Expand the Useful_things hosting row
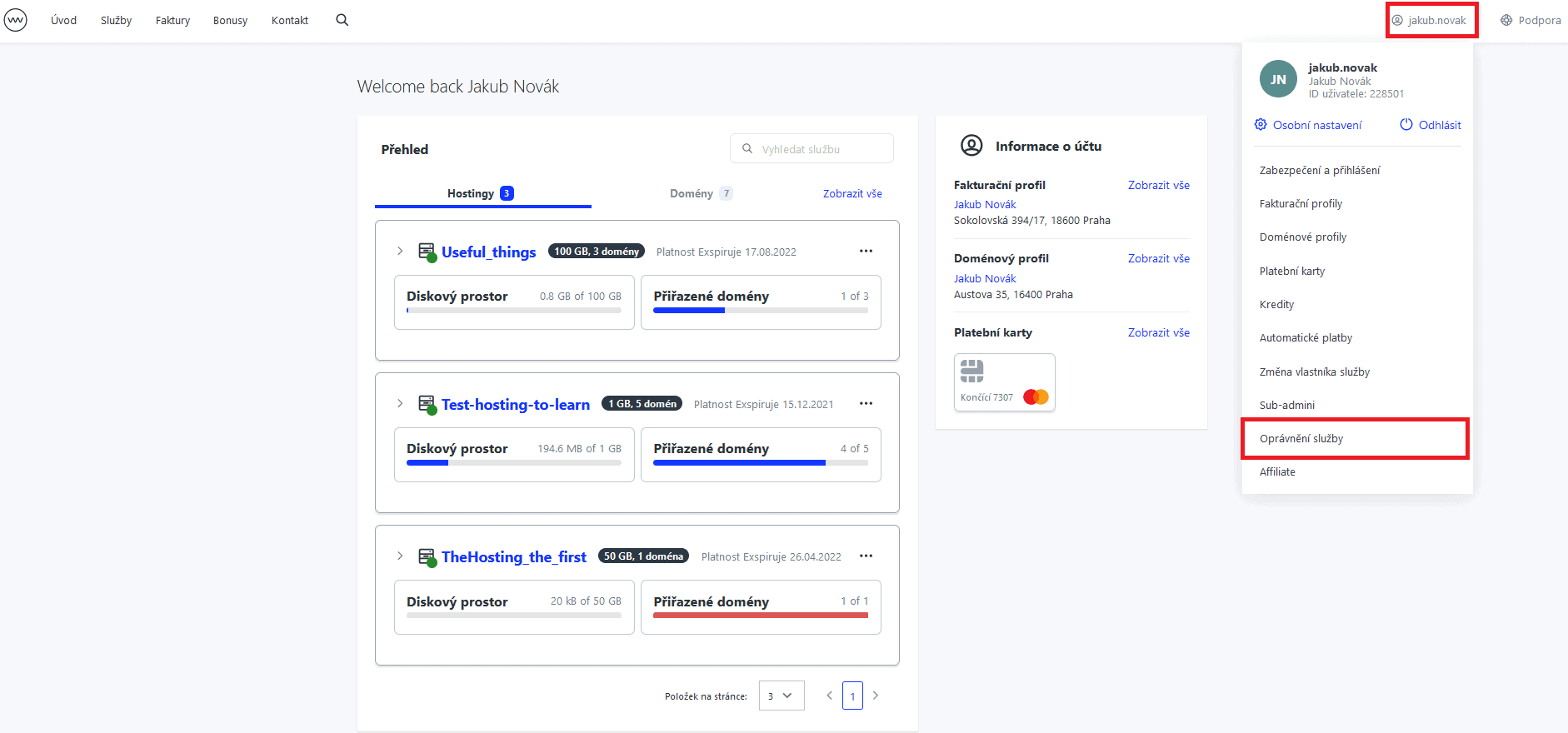The height and width of the screenshot is (733, 1568). pos(400,251)
